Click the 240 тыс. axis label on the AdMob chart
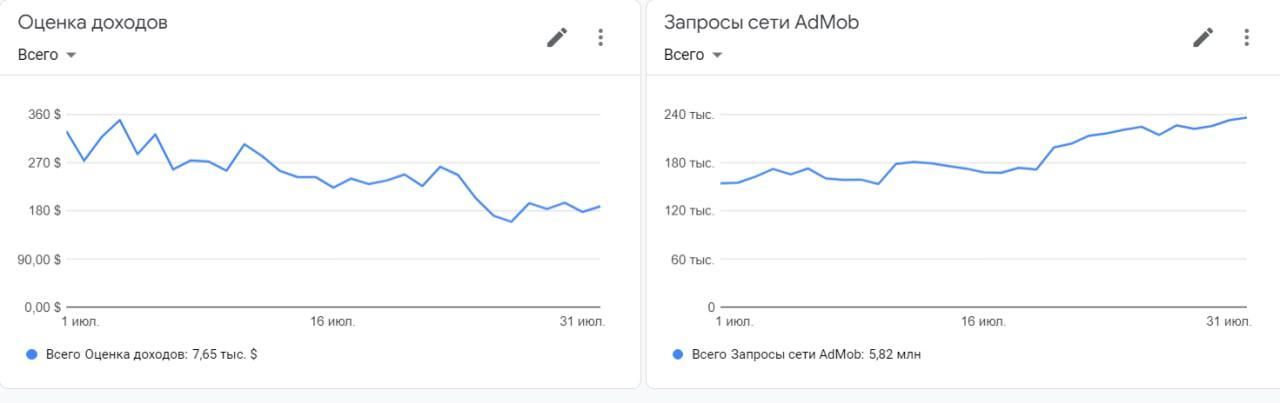1280x403 pixels. click(690, 115)
